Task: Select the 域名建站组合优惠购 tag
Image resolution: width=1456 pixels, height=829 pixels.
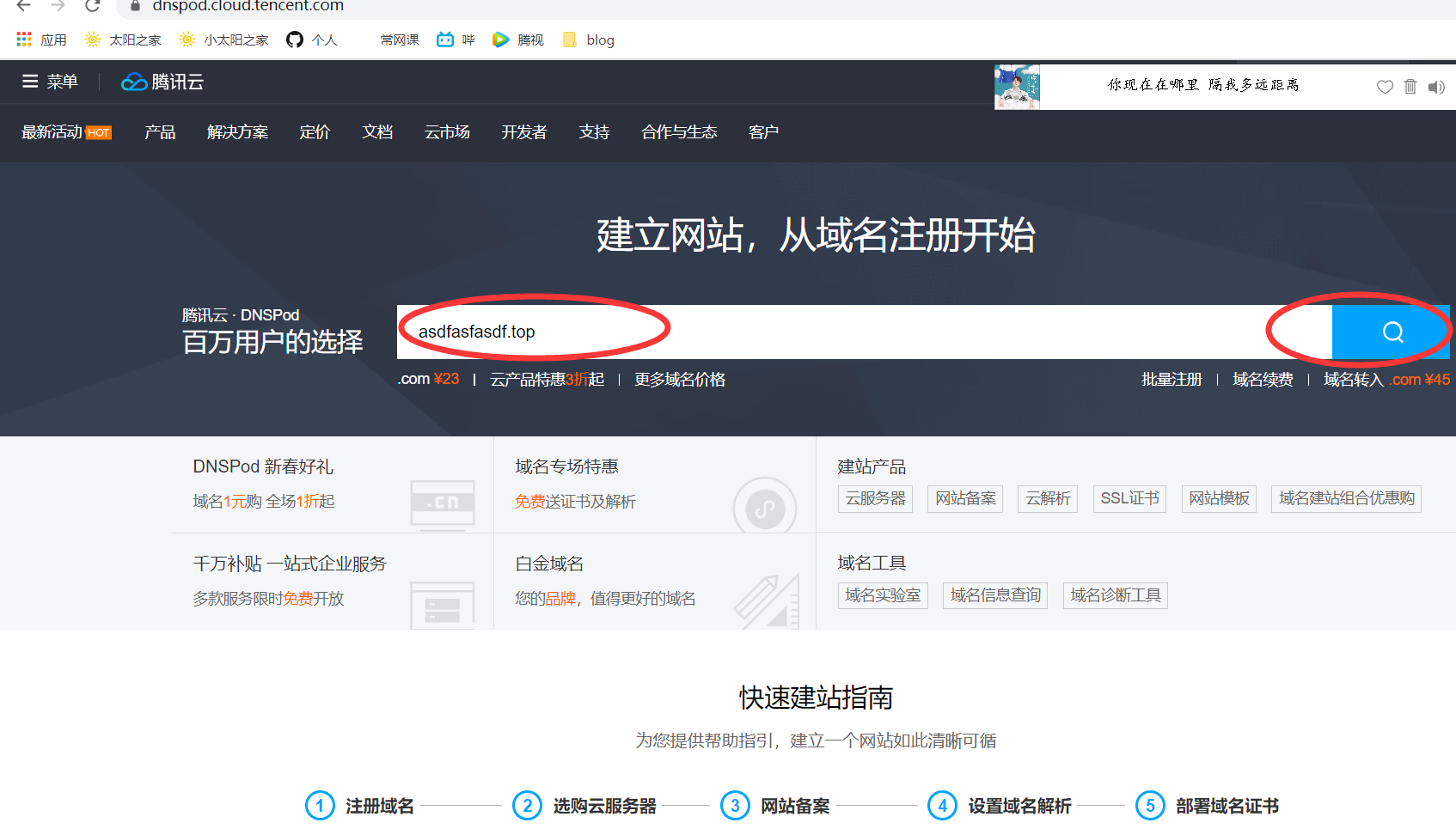Action: pyautogui.click(x=1346, y=498)
